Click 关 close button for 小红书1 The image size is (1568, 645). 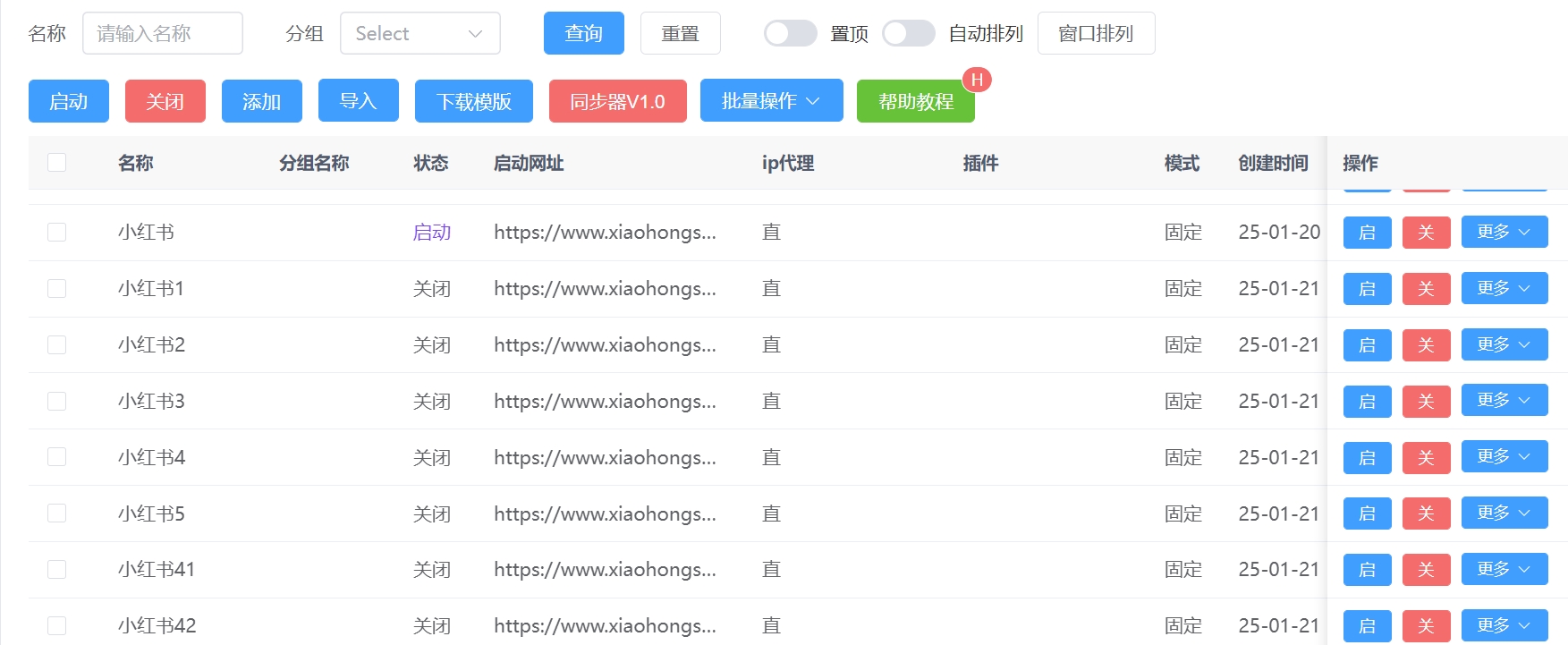[1427, 288]
